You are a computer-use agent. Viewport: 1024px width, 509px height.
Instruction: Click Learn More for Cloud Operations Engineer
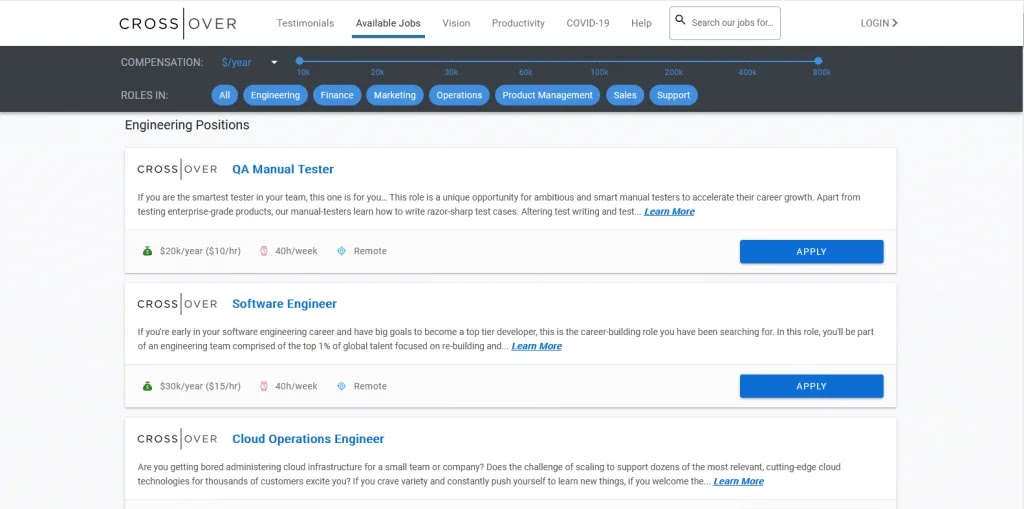coord(739,482)
